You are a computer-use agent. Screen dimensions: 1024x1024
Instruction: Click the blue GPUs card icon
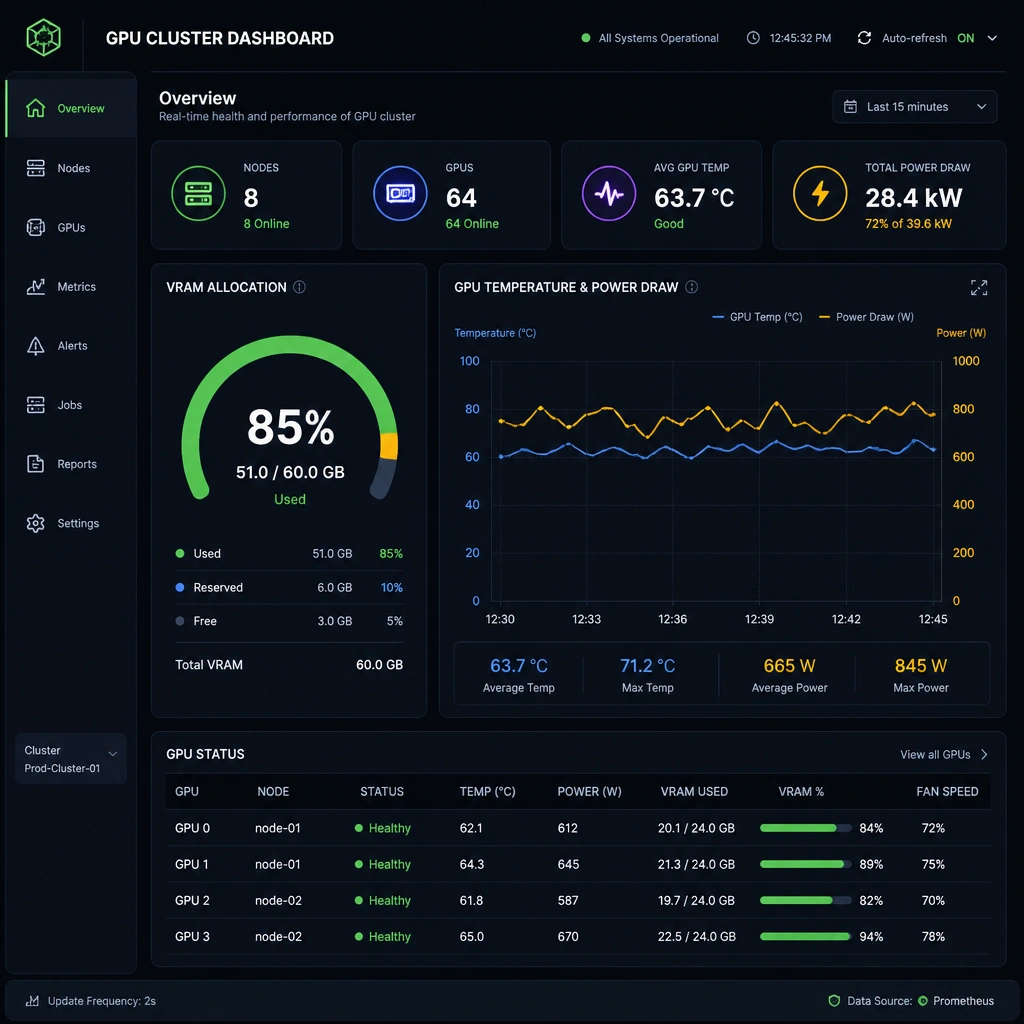(400, 194)
